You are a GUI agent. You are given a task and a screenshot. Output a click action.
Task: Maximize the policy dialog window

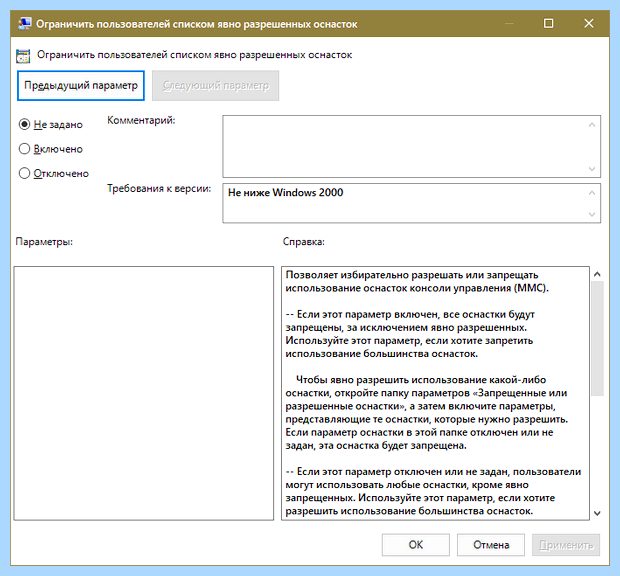coord(548,24)
